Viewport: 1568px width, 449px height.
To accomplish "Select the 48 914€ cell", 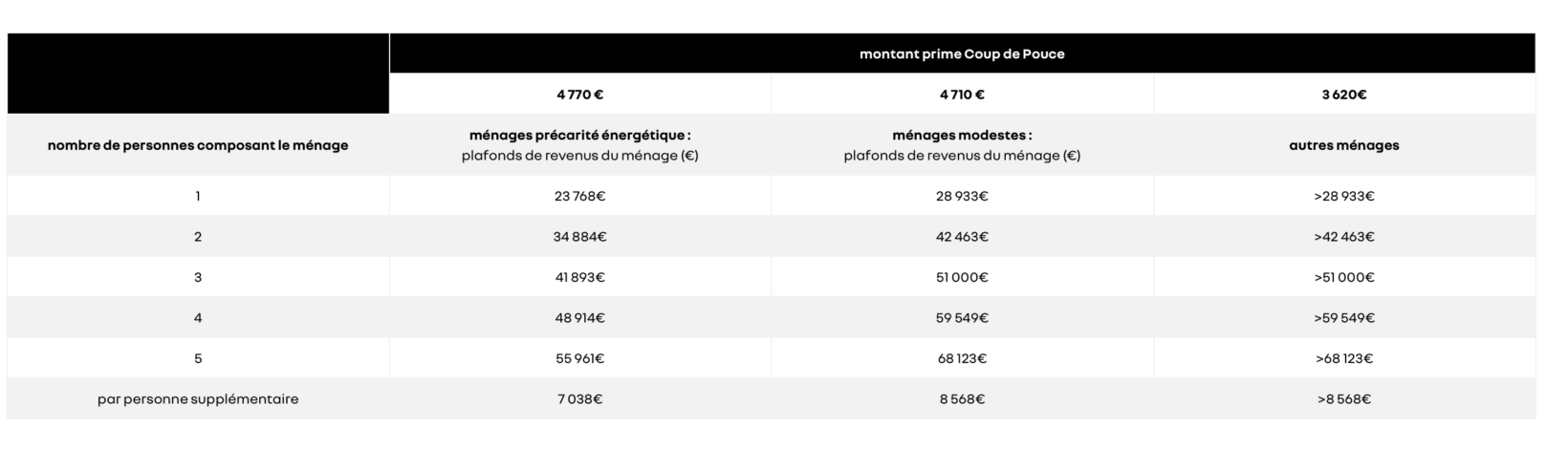I will click(579, 318).
